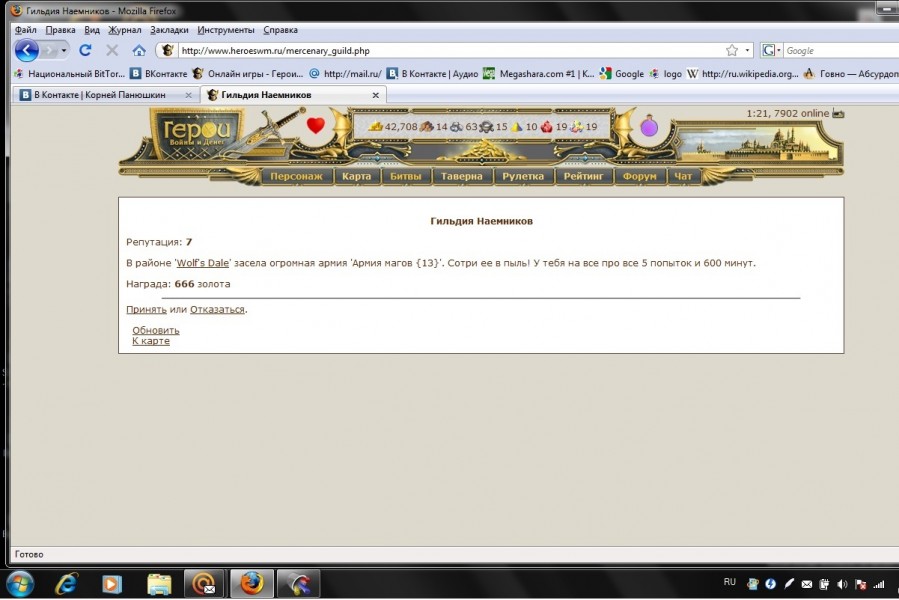This screenshot has width=899, height=600.
Task: Open Windows Explorer folder on taskbar
Action: tap(159, 585)
